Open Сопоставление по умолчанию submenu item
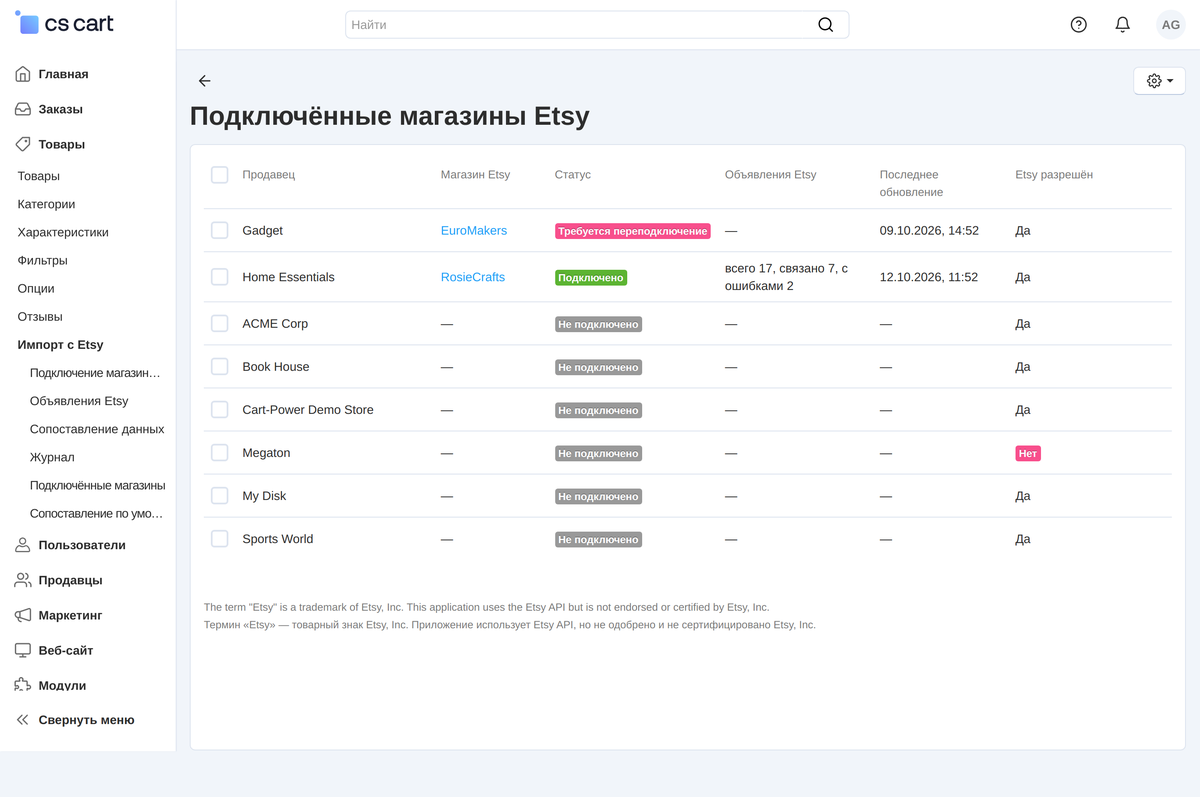This screenshot has width=1200, height=797. point(96,513)
